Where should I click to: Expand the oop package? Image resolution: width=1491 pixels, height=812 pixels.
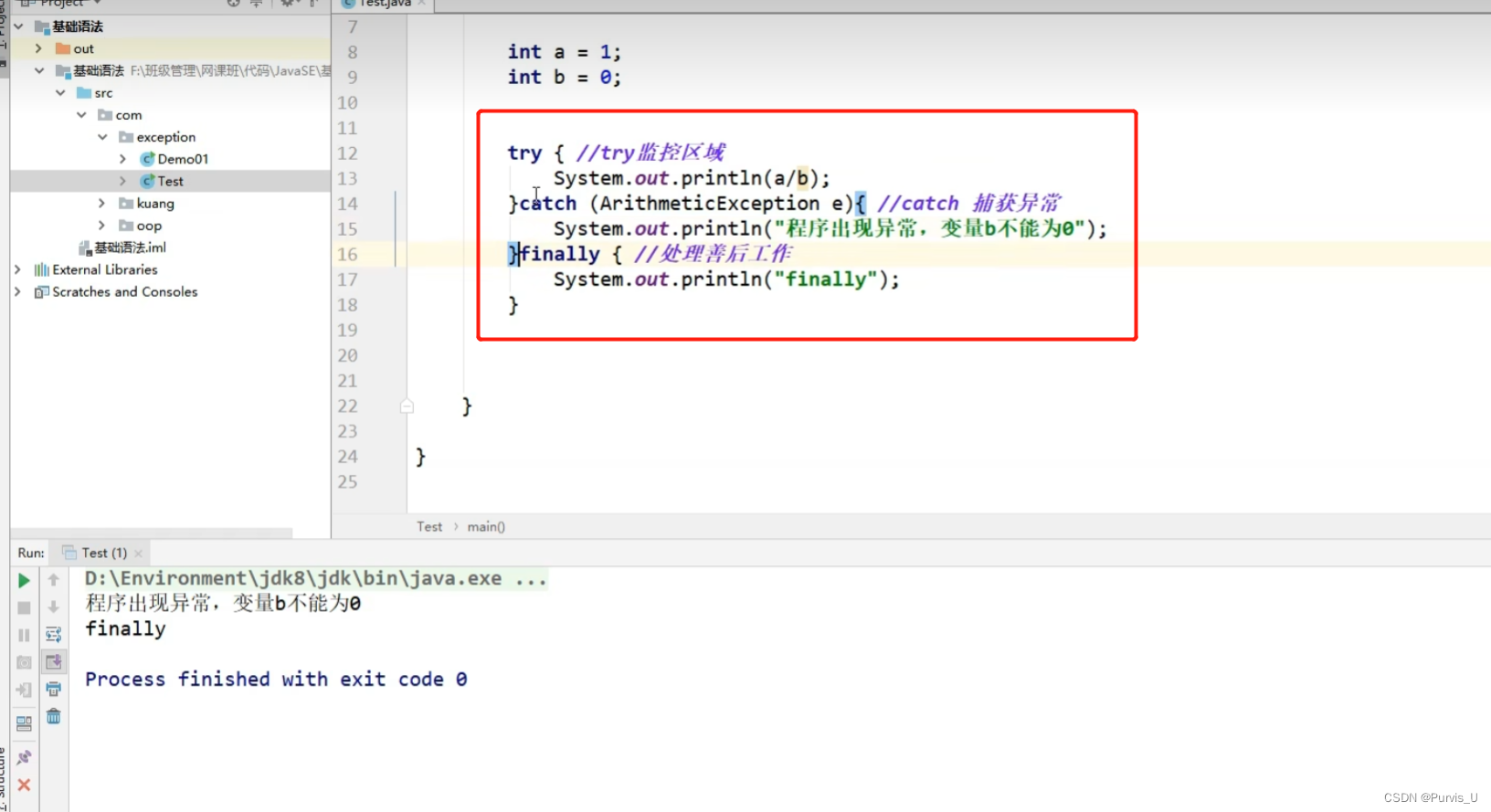point(102,226)
